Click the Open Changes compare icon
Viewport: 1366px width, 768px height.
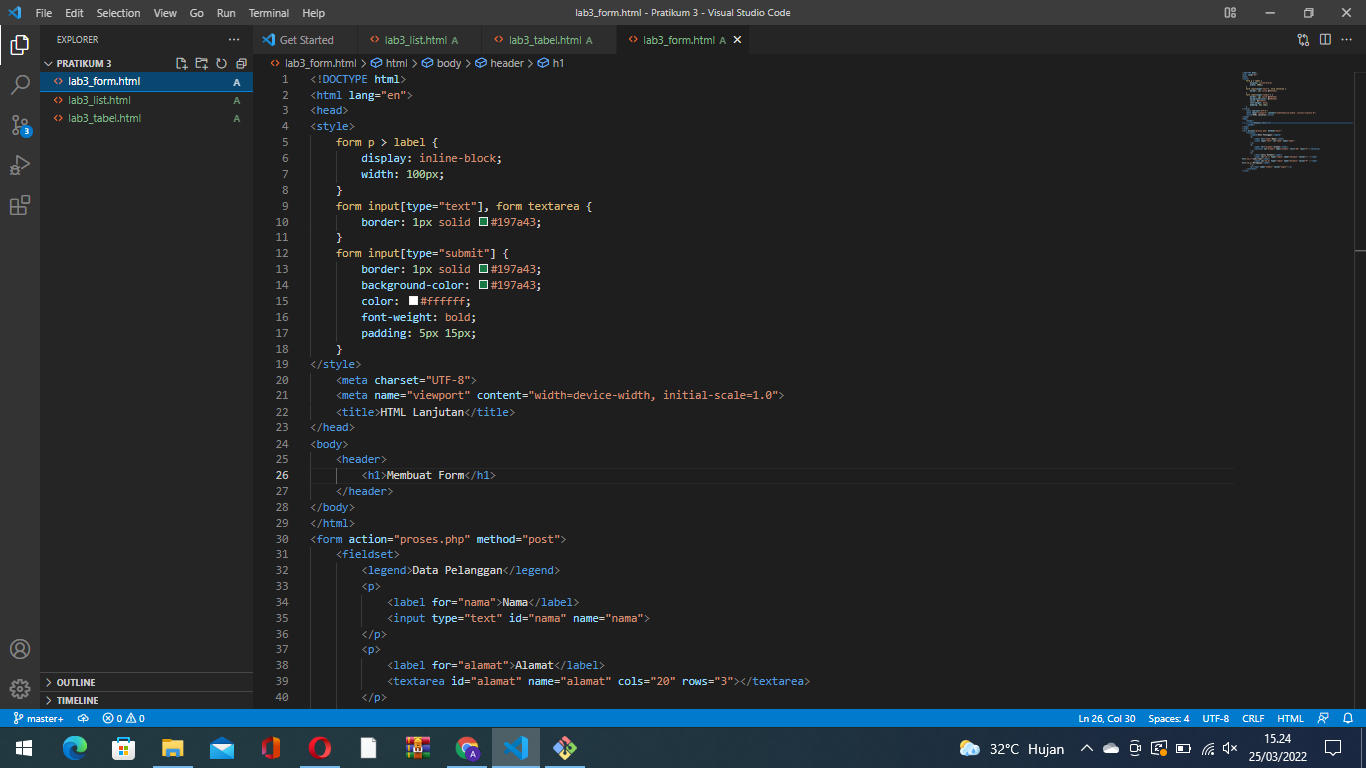(x=1303, y=40)
